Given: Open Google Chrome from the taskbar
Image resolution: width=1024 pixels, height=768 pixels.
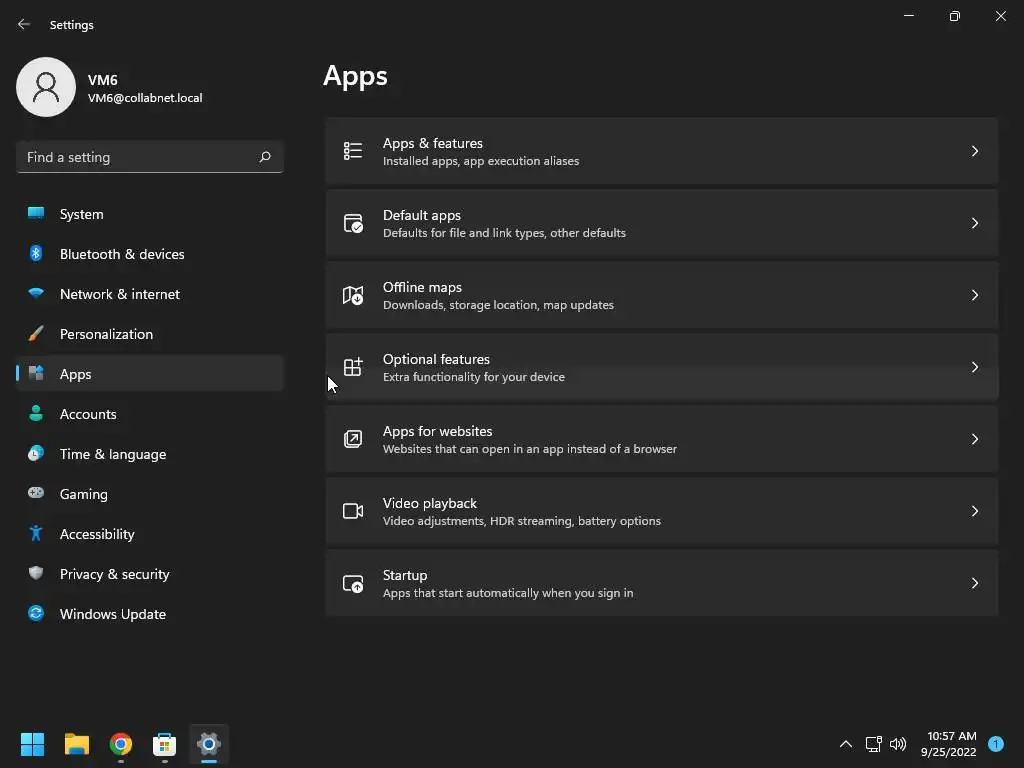Looking at the screenshot, I should [121, 744].
